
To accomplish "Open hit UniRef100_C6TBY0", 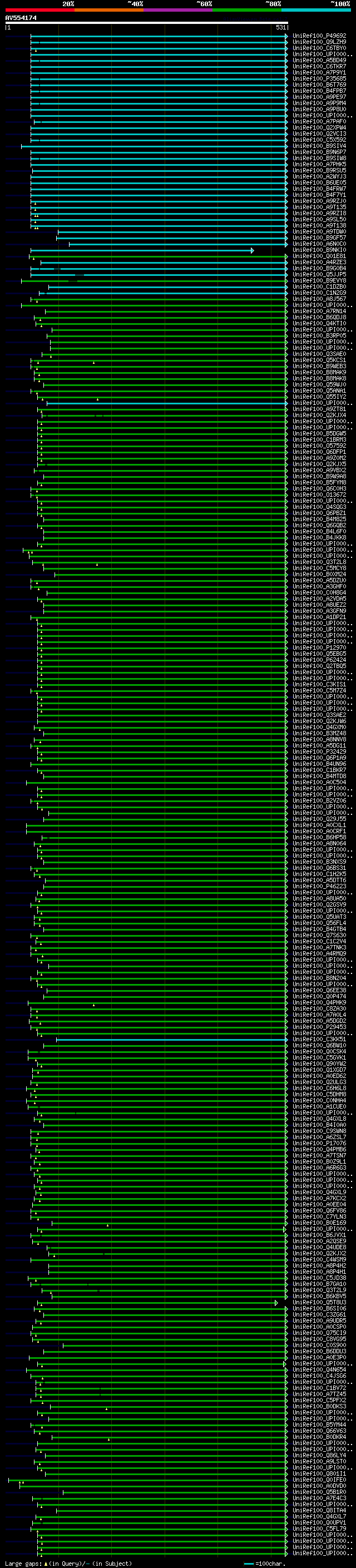I will point(319,48).
